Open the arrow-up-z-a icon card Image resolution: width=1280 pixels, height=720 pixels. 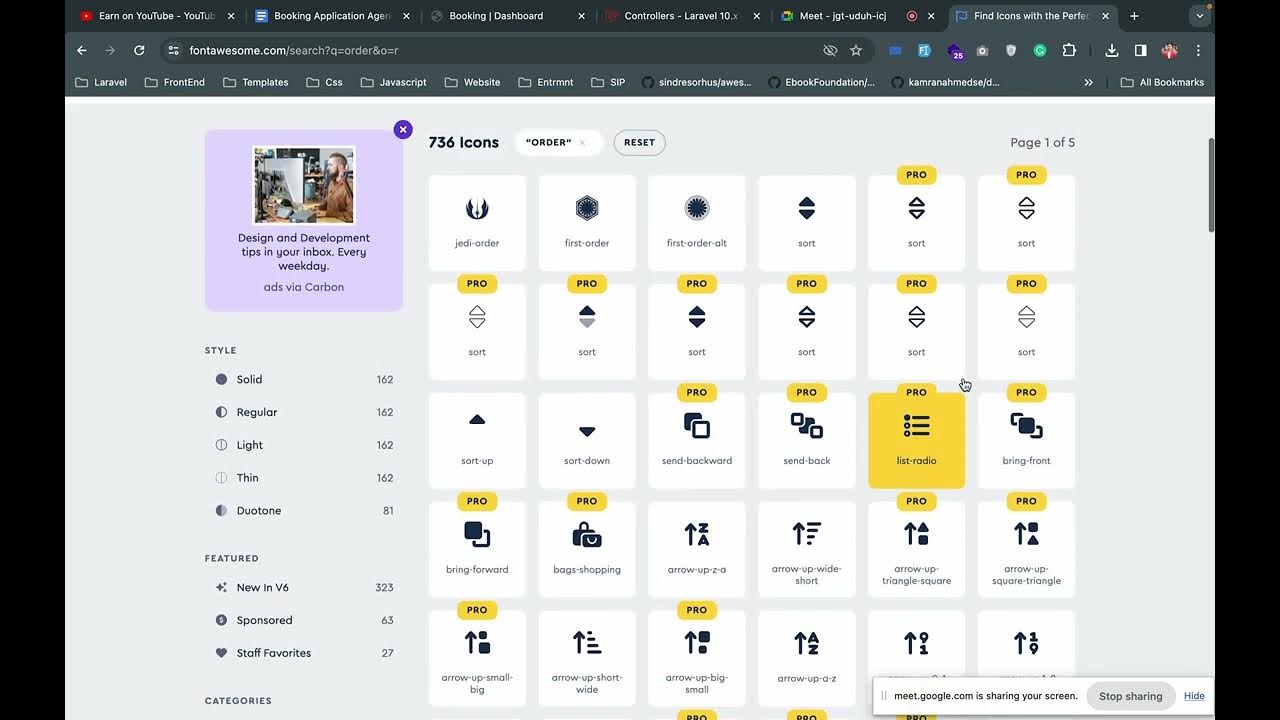pyautogui.click(x=697, y=549)
